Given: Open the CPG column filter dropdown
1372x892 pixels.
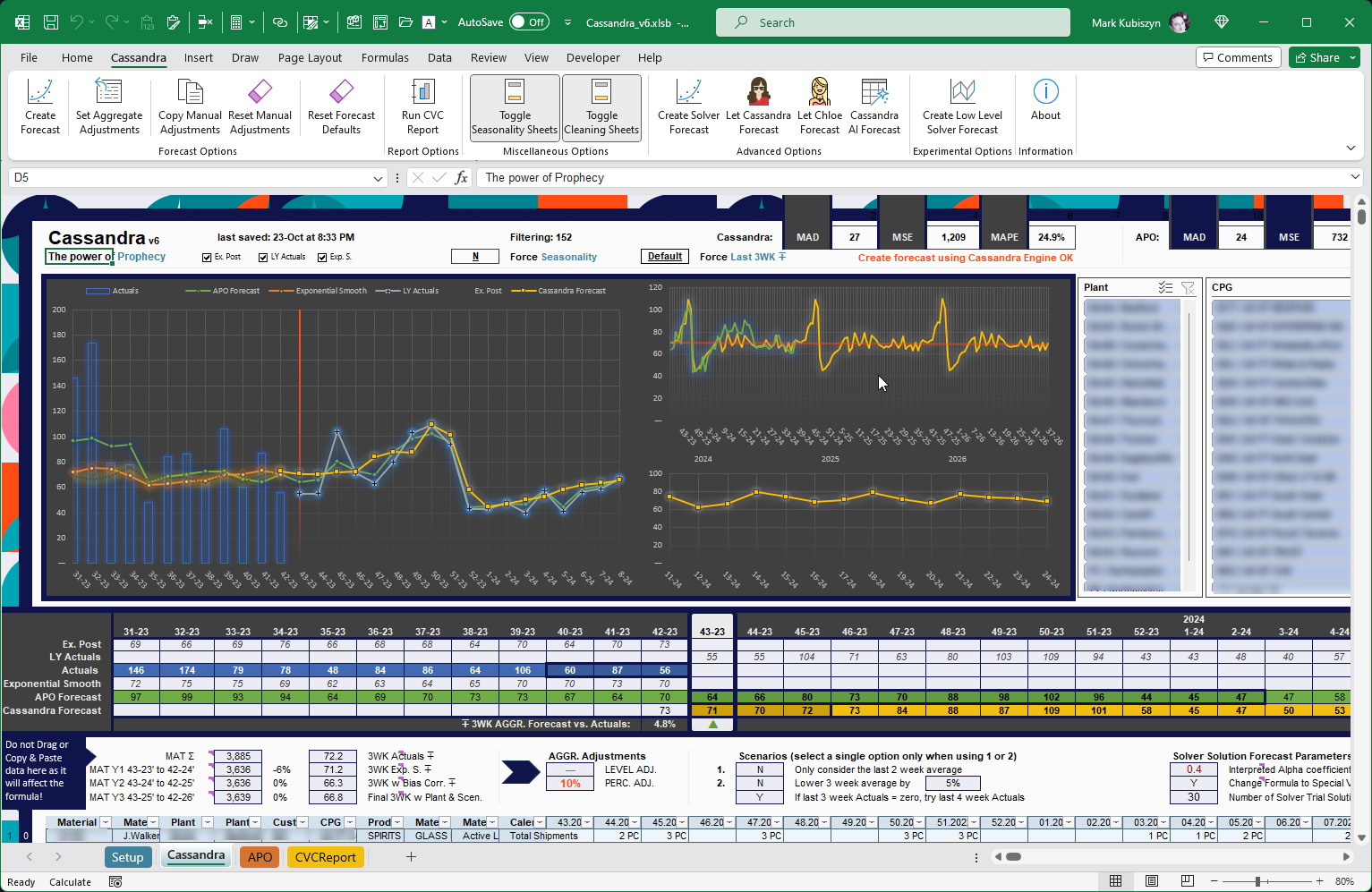Looking at the screenshot, I should 351,822.
